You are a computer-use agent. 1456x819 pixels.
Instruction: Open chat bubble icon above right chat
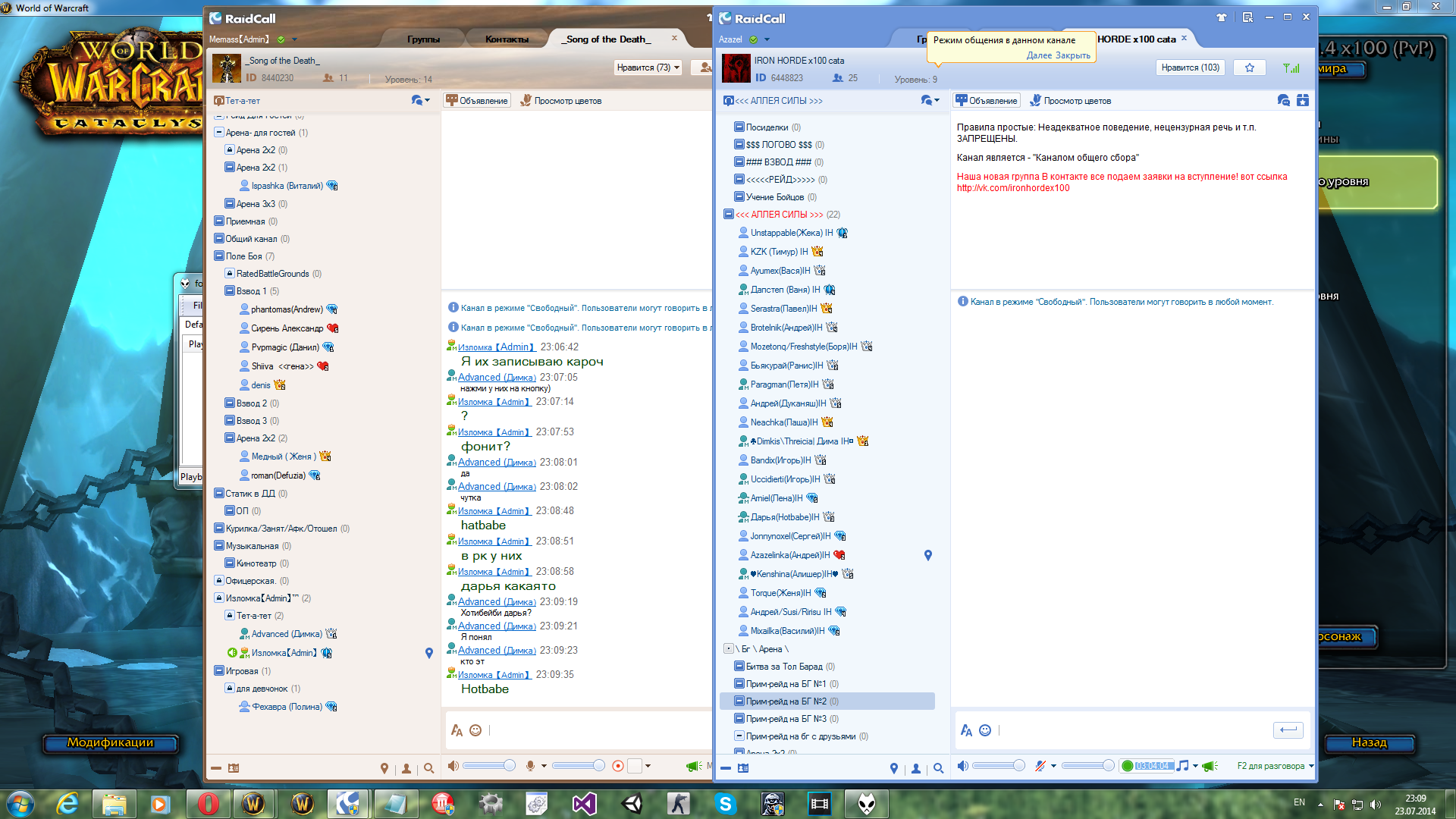(1283, 100)
